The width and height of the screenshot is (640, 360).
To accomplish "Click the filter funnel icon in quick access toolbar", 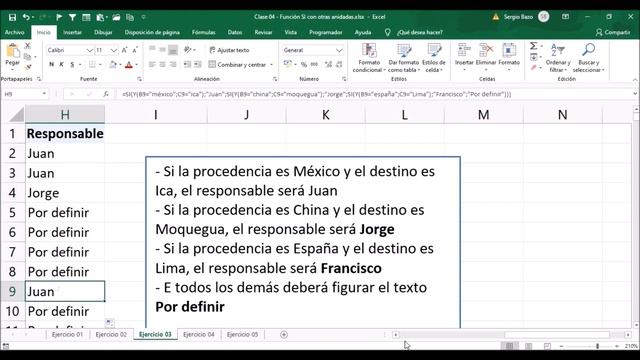I will (72, 17).
